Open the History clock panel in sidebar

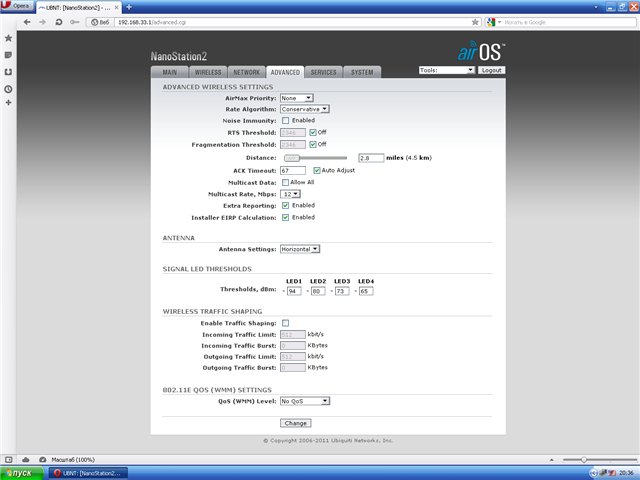(x=8, y=89)
